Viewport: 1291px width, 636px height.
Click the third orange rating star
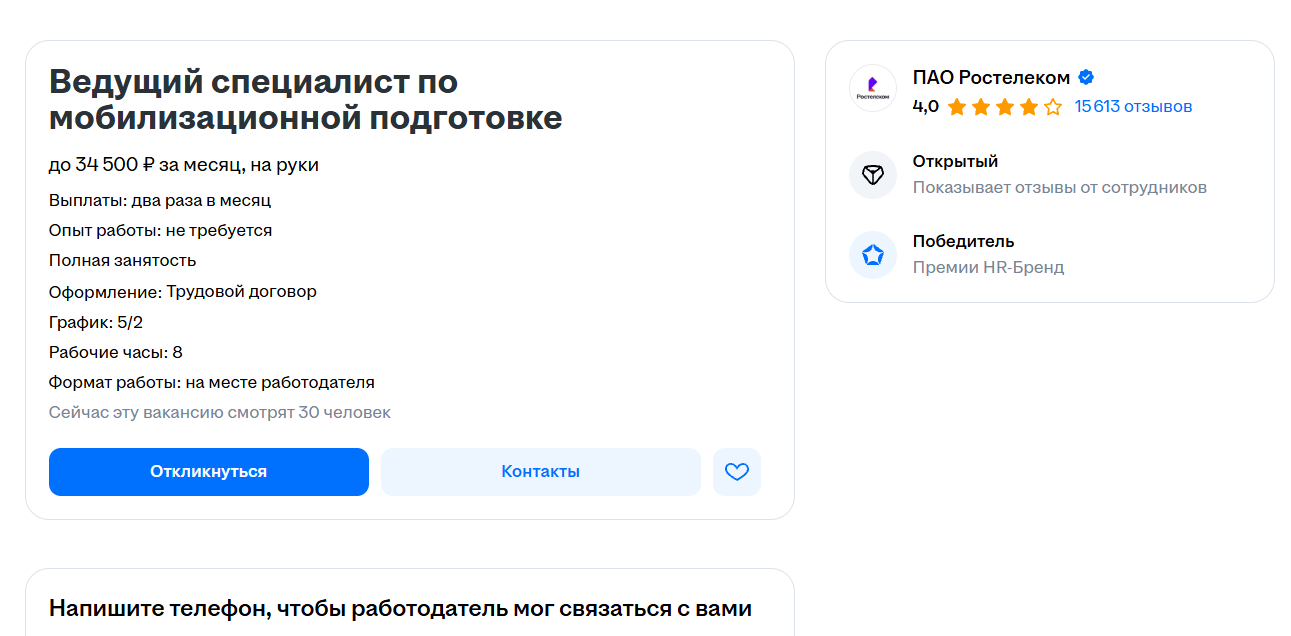(x=1005, y=107)
